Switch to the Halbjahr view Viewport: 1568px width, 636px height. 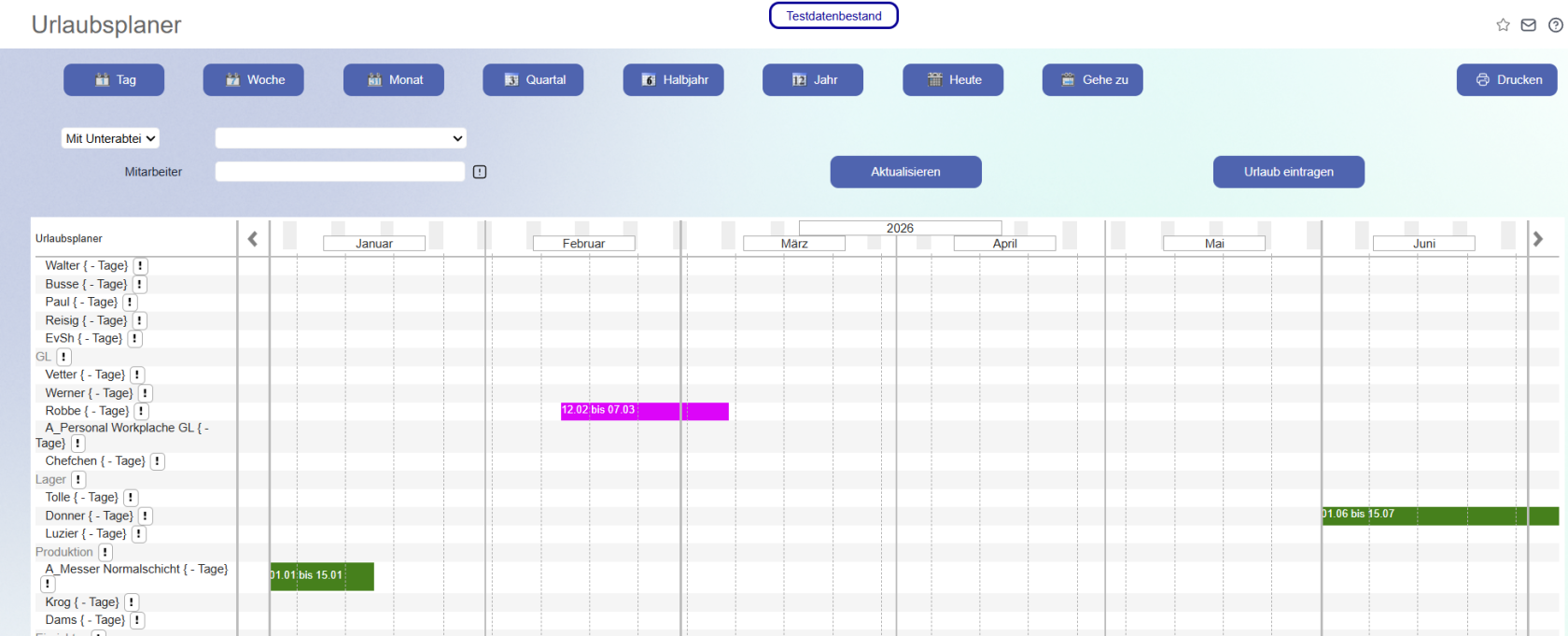point(674,79)
